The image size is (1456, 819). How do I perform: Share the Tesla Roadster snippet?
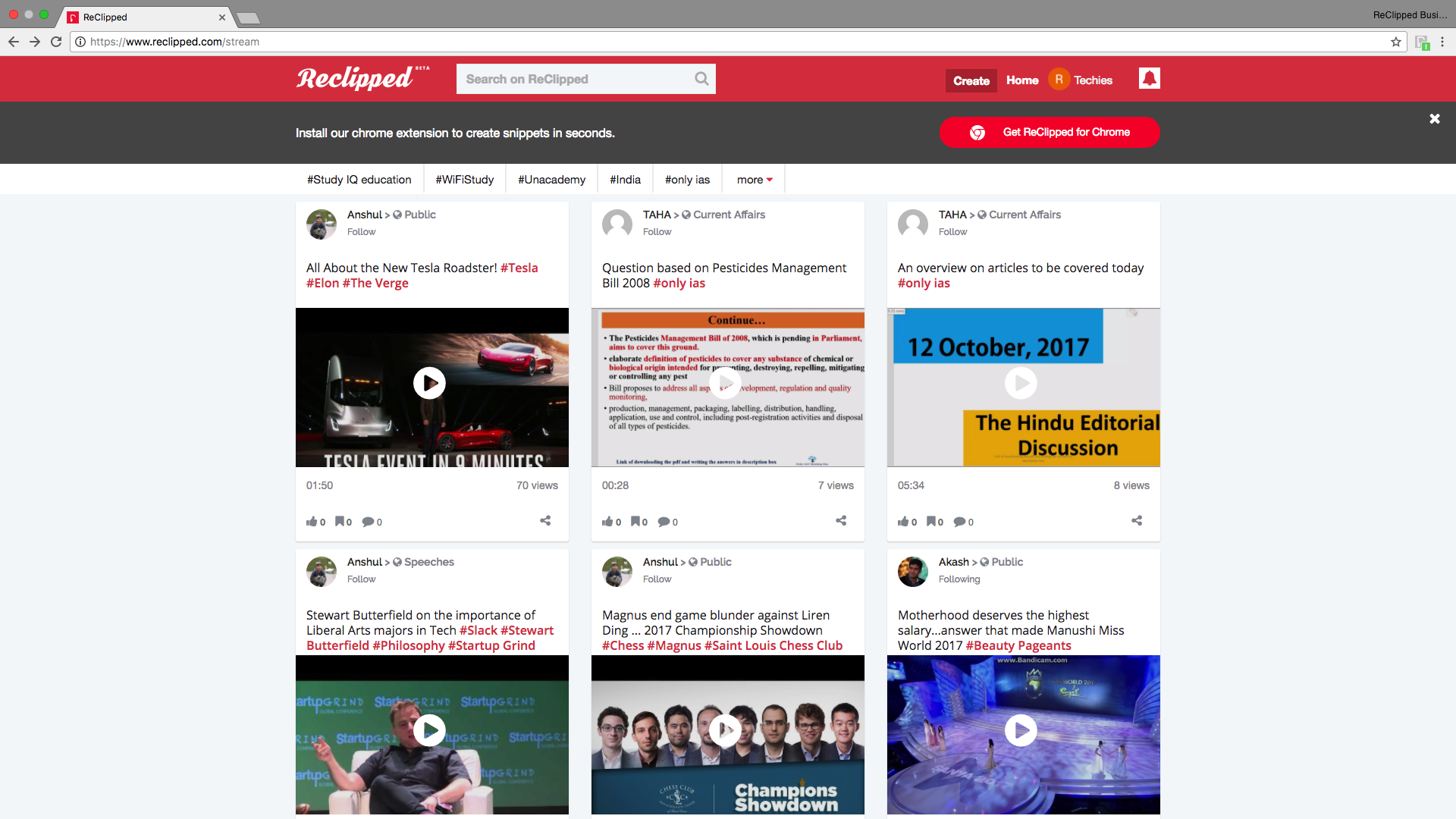[545, 520]
